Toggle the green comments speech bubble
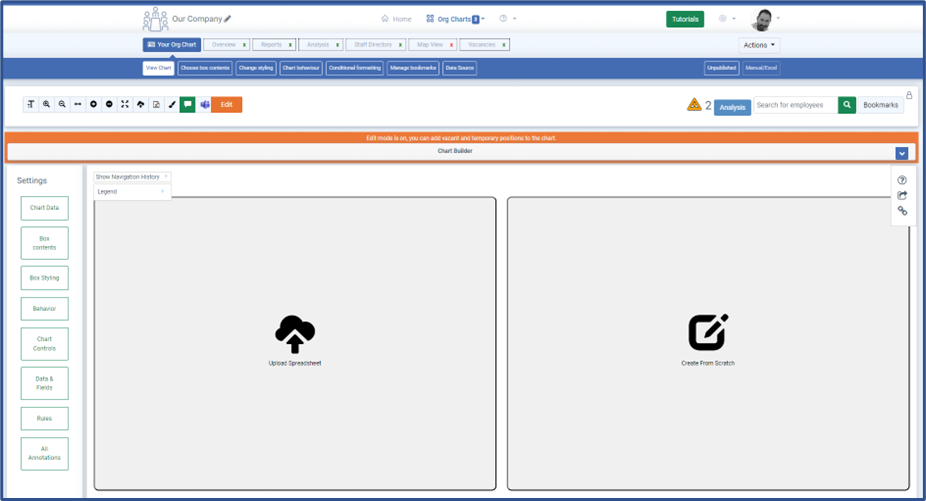 (188, 104)
